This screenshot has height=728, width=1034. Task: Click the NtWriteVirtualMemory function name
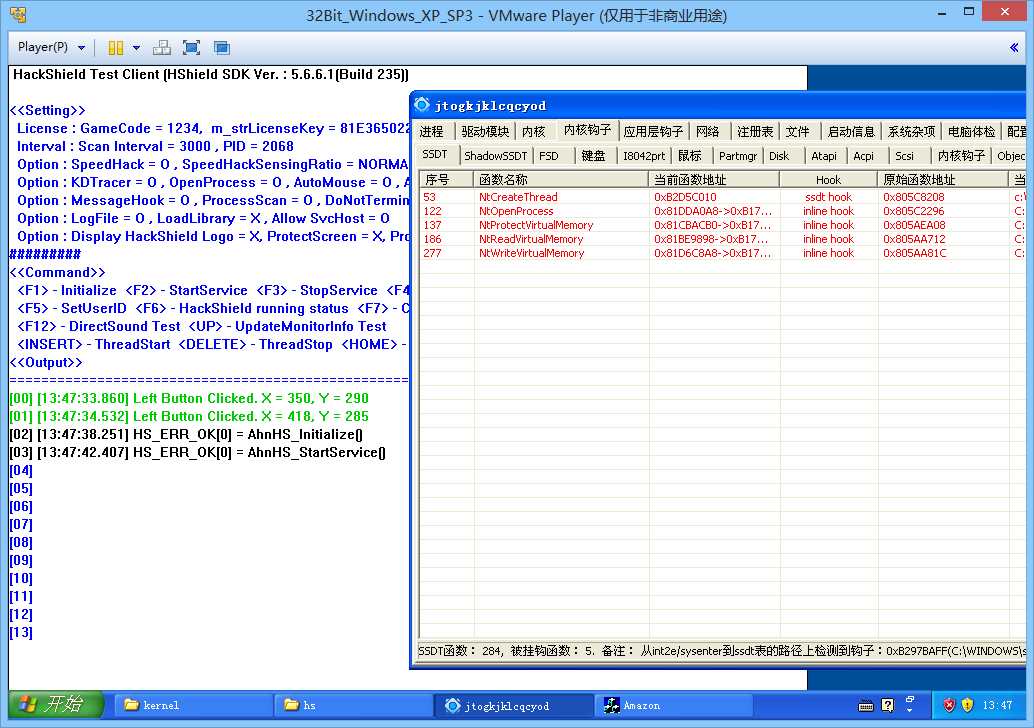pyautogui.click(x=532, y=253)
